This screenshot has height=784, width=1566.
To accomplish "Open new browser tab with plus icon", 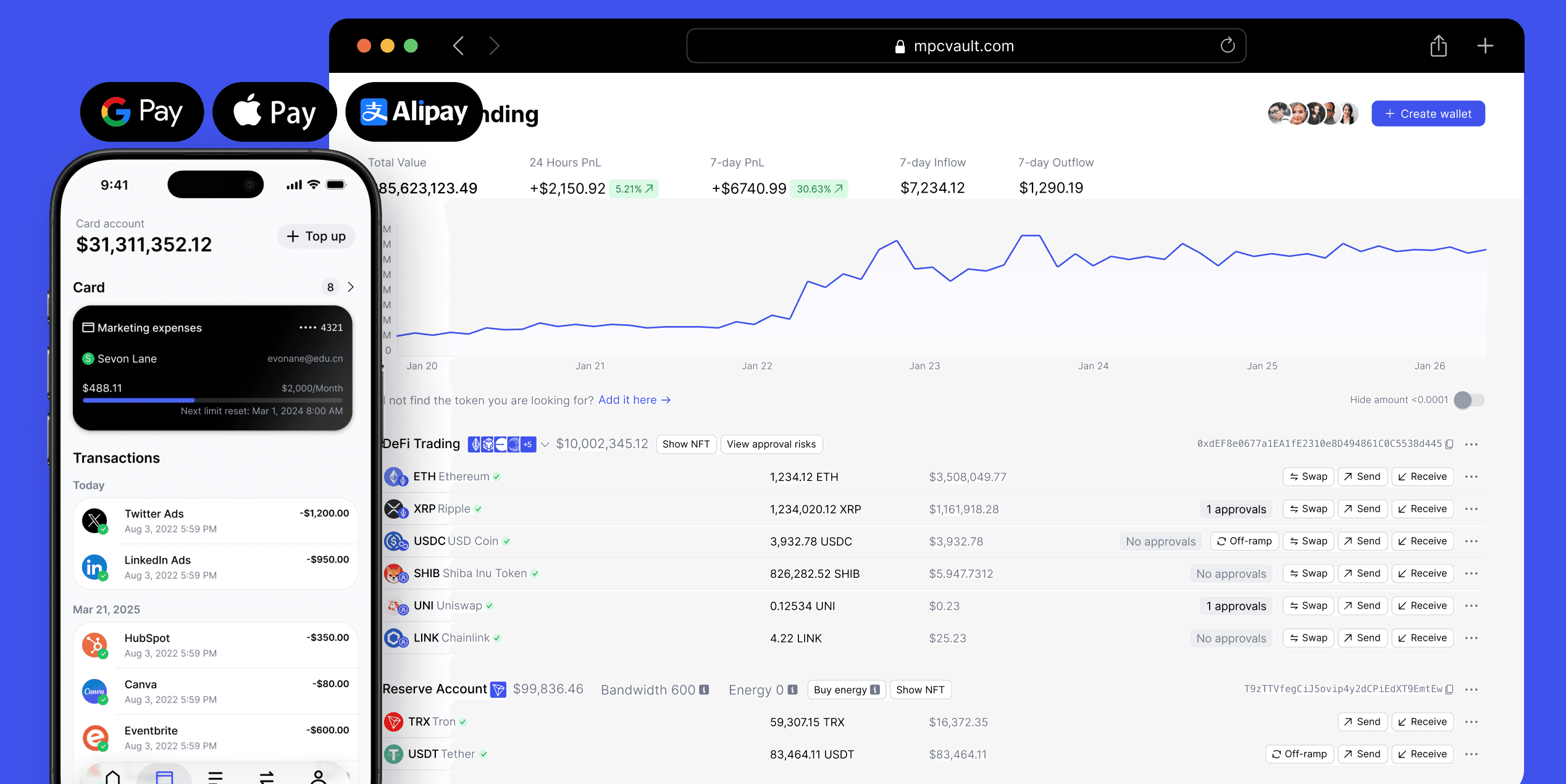I will coord(1485,46).
